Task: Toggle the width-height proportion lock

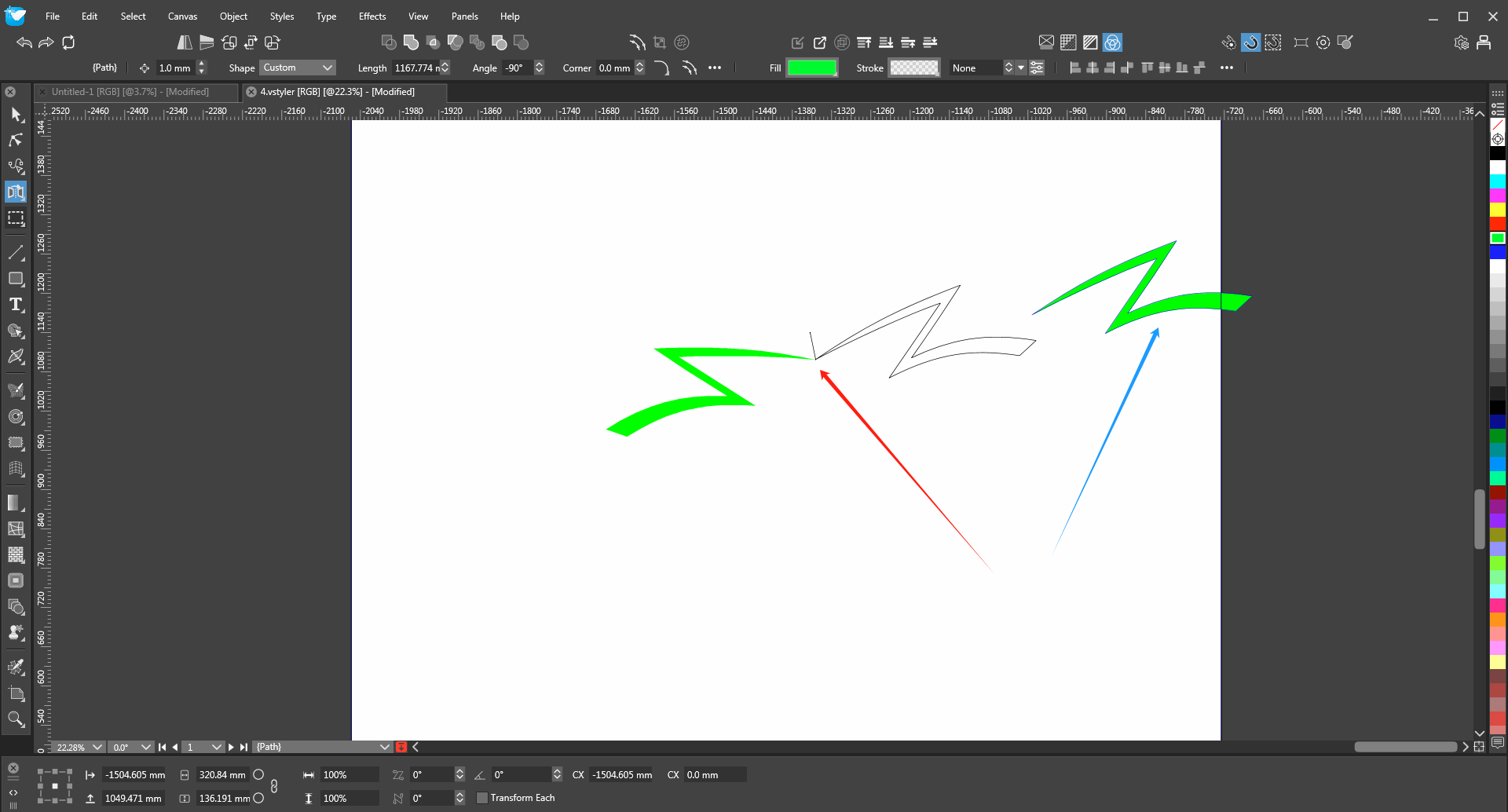Action: point(274,786)
